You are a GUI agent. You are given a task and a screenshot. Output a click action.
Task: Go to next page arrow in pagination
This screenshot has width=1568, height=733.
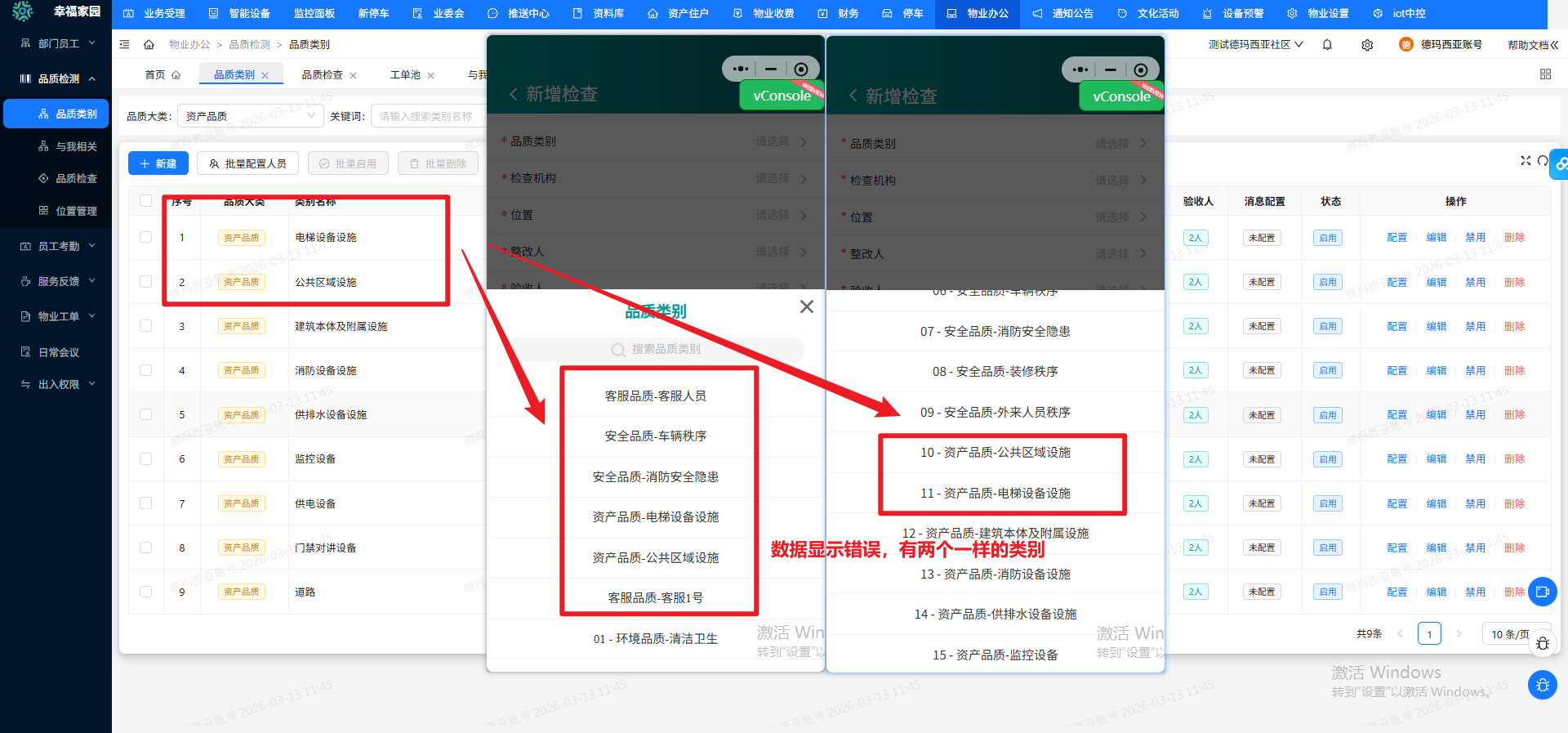[1459, 633]
